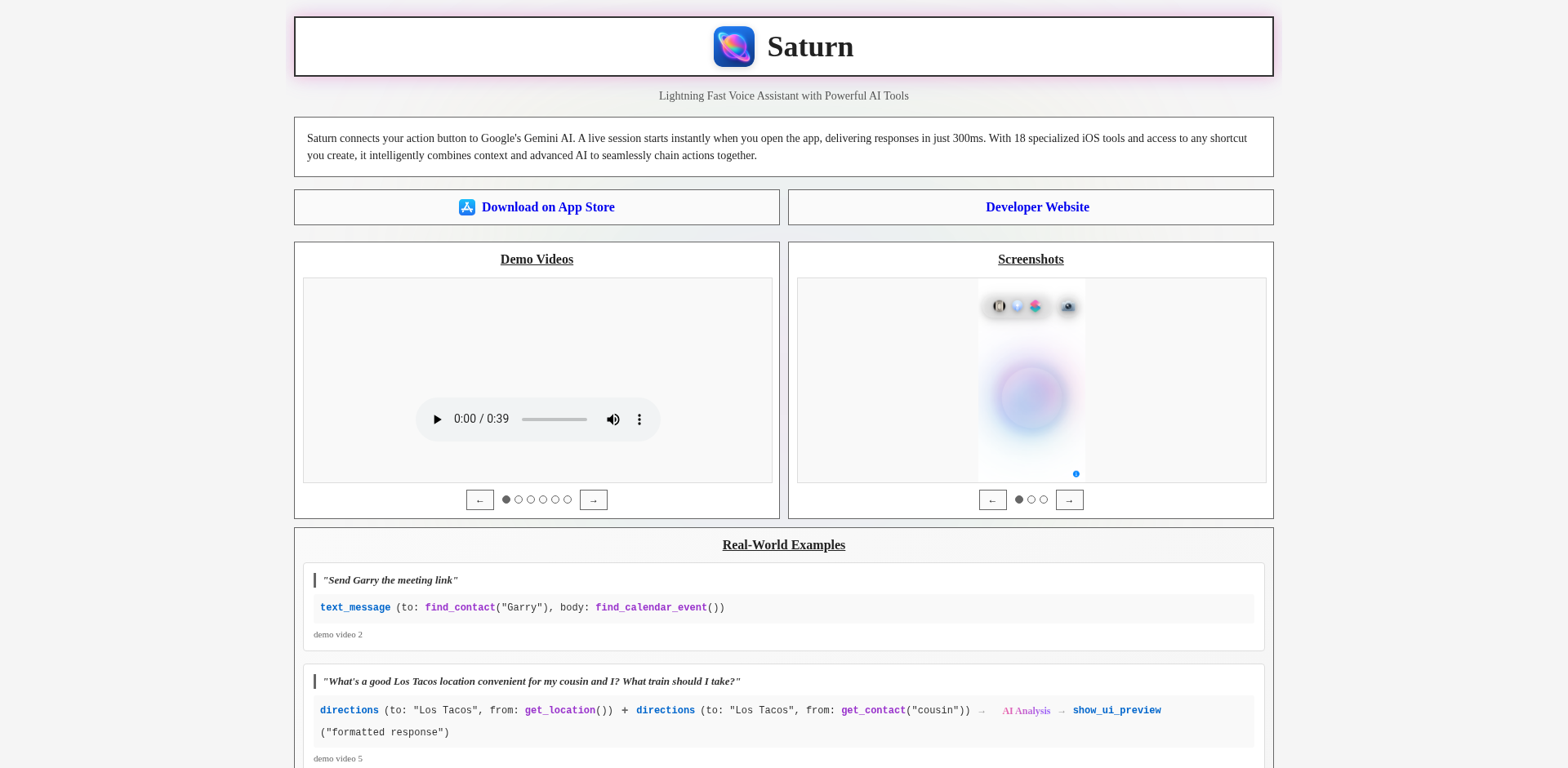Image resolution: width=1568 pixels, height=768 pixels.
Task: Select third dot under Screenshots
Action: click(1044, 499)
